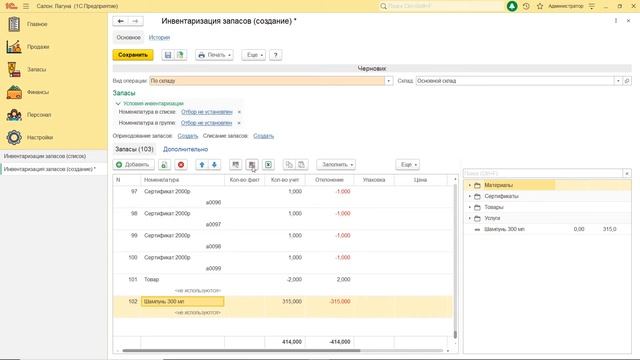
Task: Open the Персонал section icon
Action: tap(14, 115)
